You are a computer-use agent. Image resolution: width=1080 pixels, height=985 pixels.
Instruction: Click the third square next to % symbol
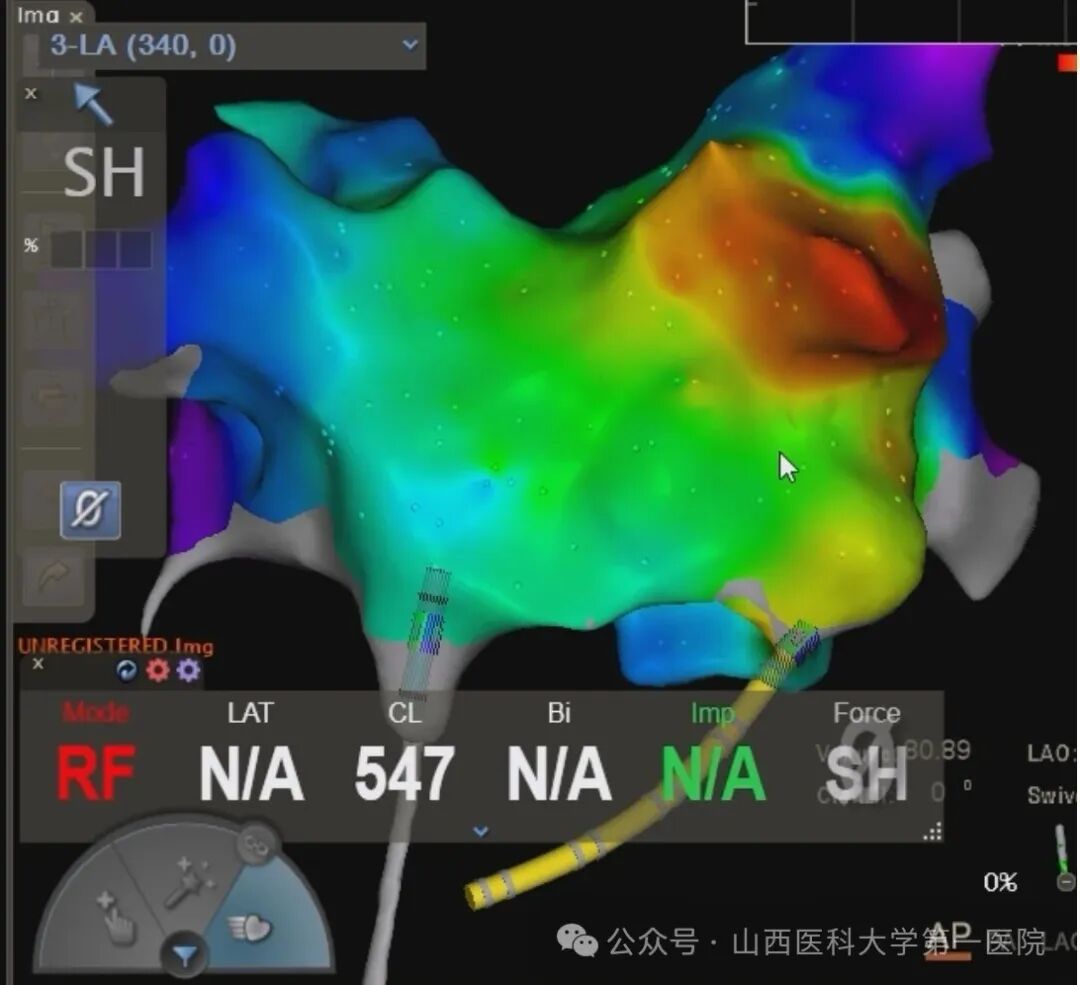tap(136, 249)
